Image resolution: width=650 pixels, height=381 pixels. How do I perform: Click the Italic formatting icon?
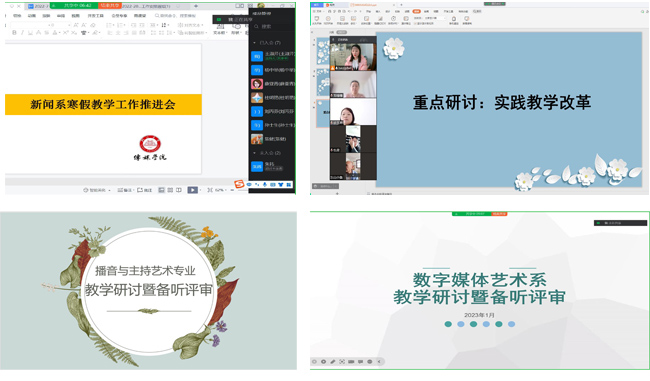point(22,32)
